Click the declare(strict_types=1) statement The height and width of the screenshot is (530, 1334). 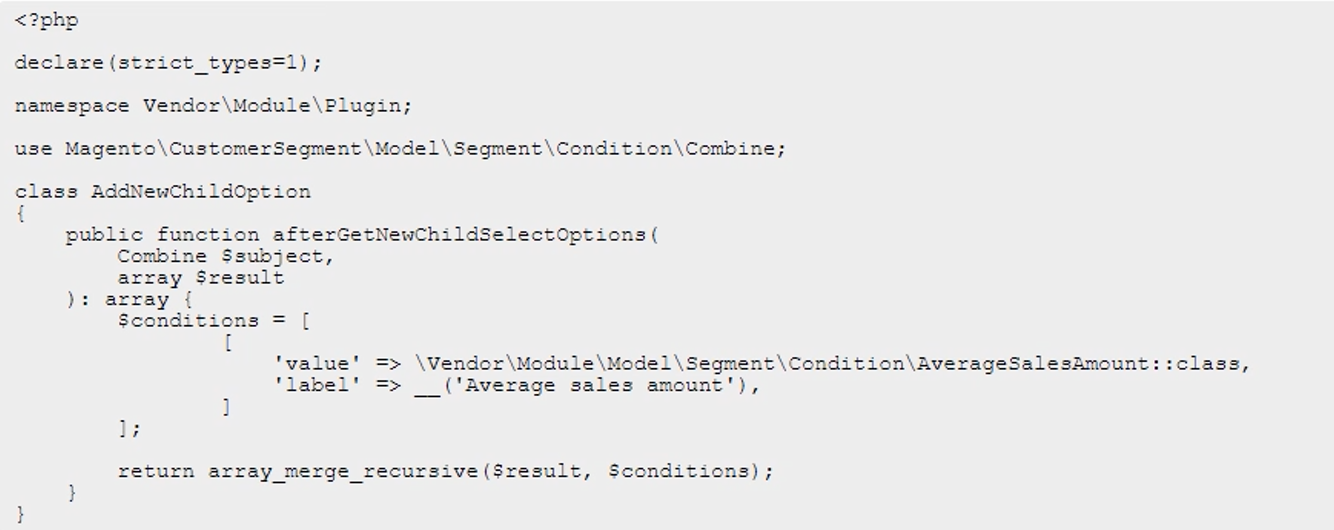[168, 63]
